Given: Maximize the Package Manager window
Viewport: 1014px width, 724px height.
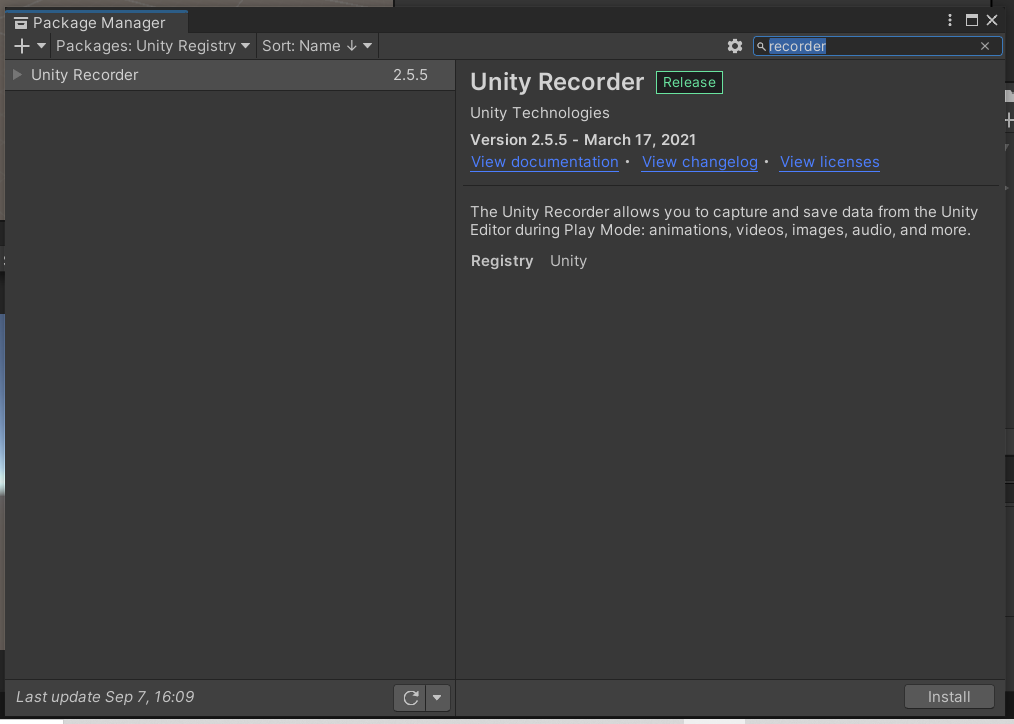Looking at the screenshot, I should pyautogui.click(x=971, y=21).
